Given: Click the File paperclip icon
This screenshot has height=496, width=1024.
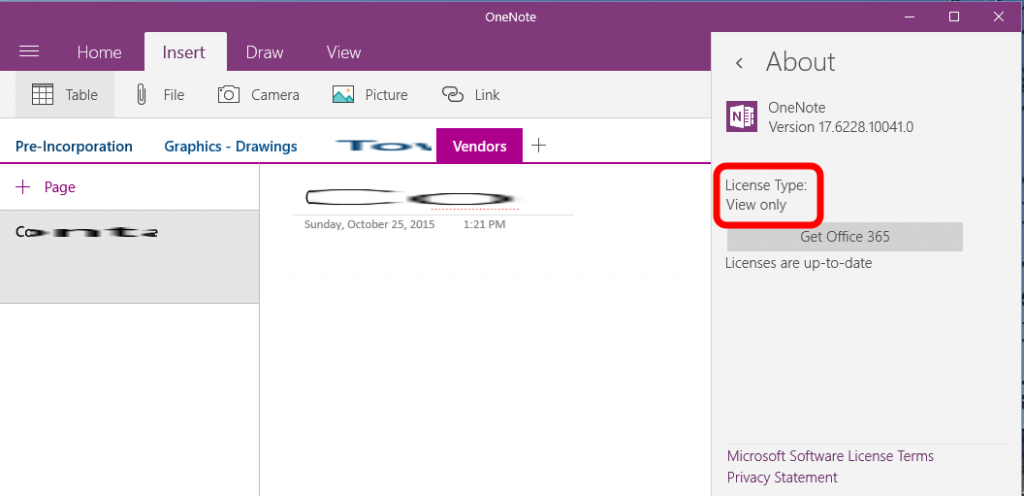Looking at the screenshot, I should coord(142,95).
